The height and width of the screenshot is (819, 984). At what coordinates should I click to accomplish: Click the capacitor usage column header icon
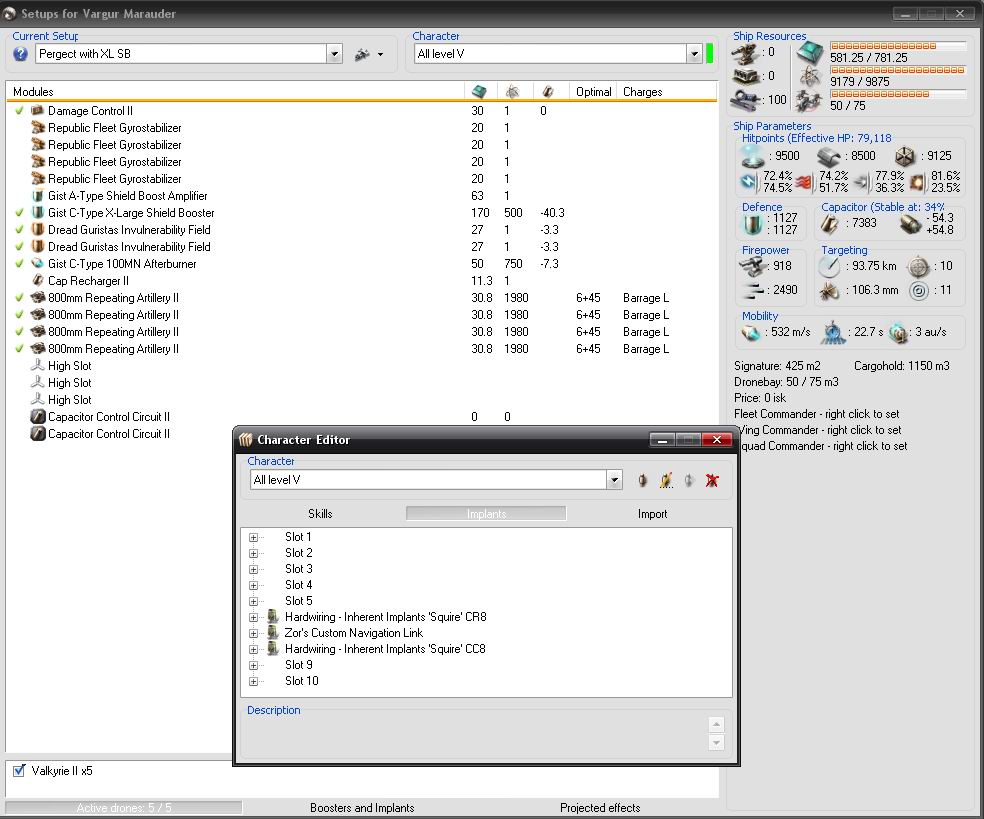(x=547, y=92)
